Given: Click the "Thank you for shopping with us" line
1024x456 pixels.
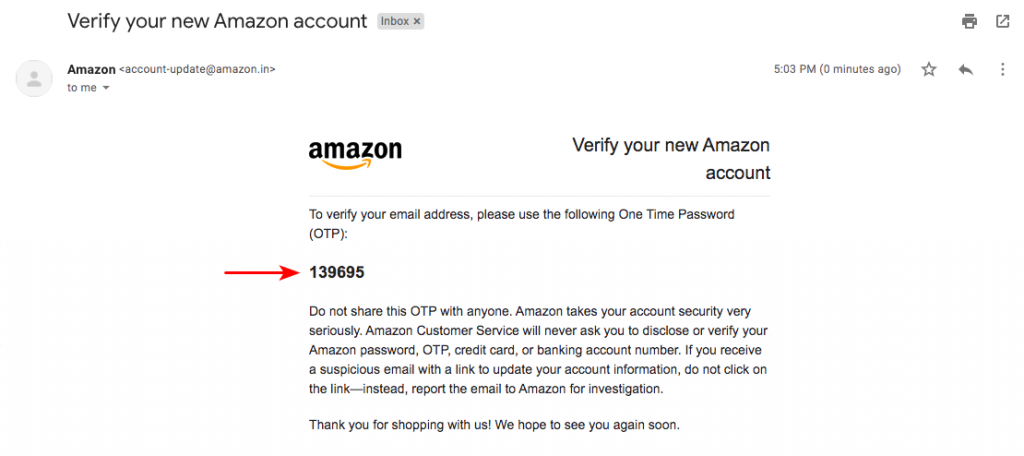Looking at the screenshot, I should 494,424.
